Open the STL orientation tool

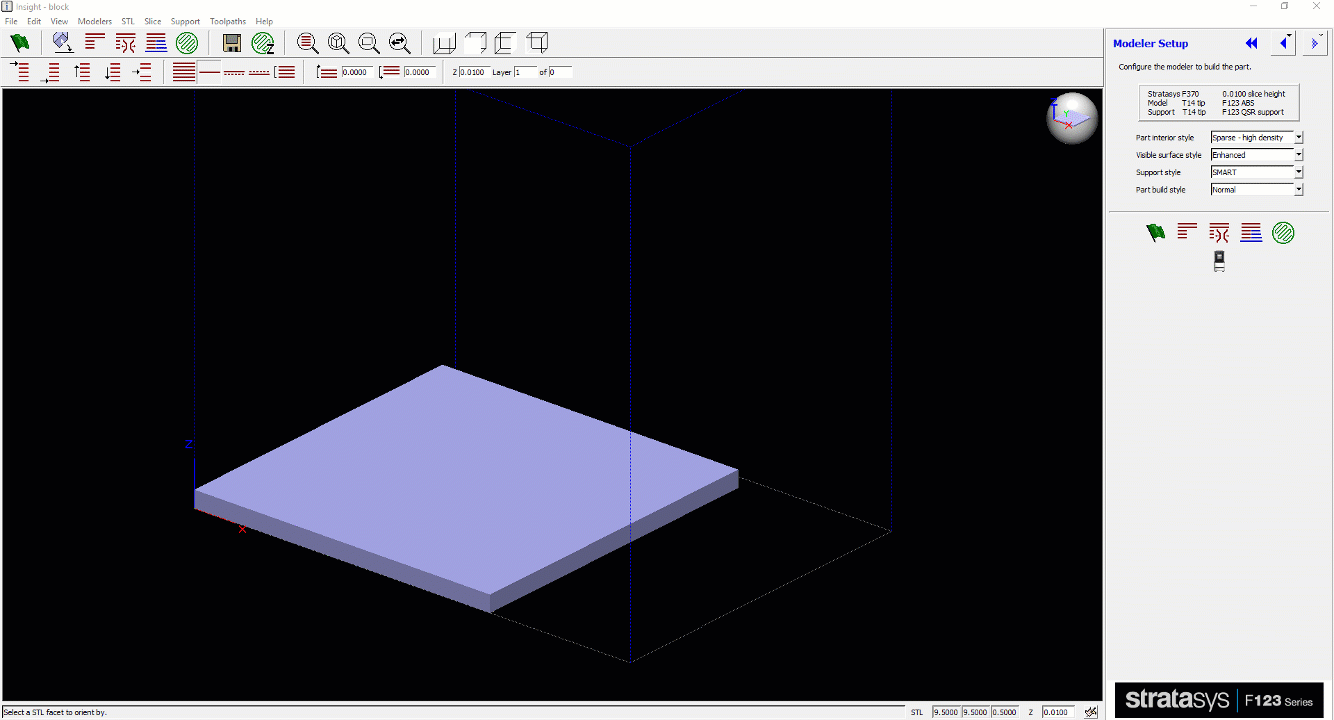[x=62, y=42]
